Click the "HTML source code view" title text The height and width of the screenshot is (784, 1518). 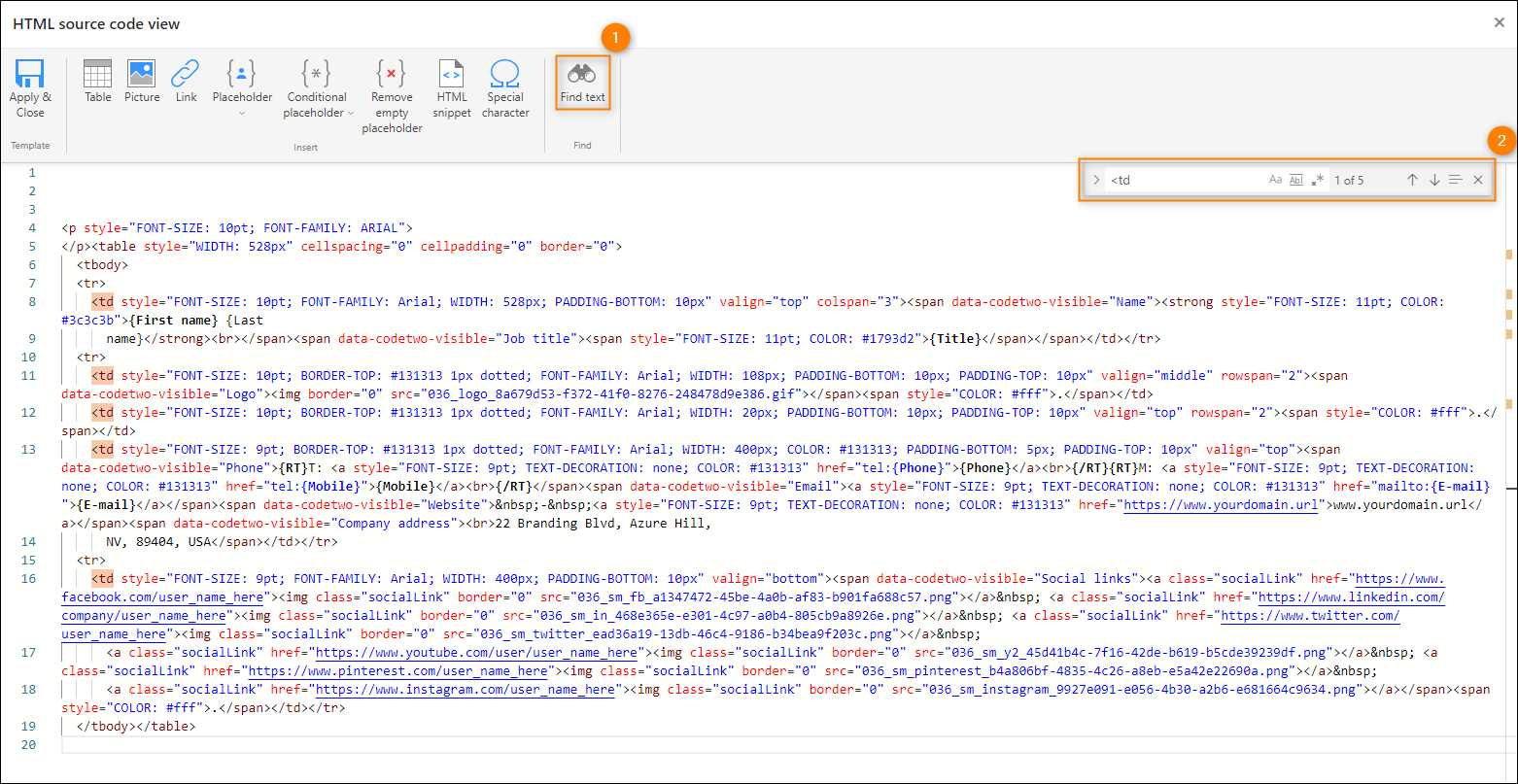pos(96,23)
